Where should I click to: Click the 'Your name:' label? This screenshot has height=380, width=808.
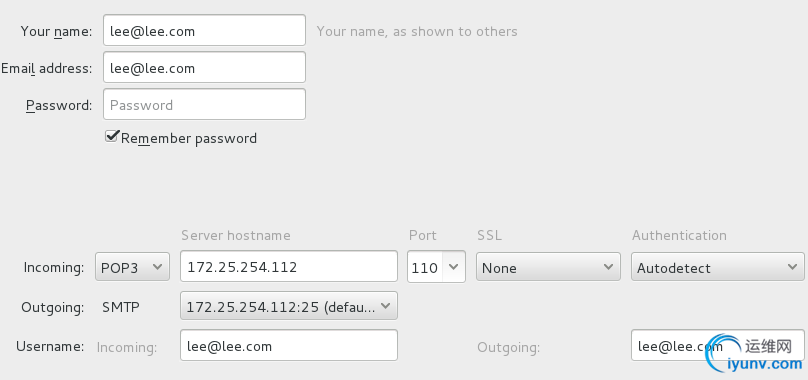pyautogui.click(x=56, y=31)
